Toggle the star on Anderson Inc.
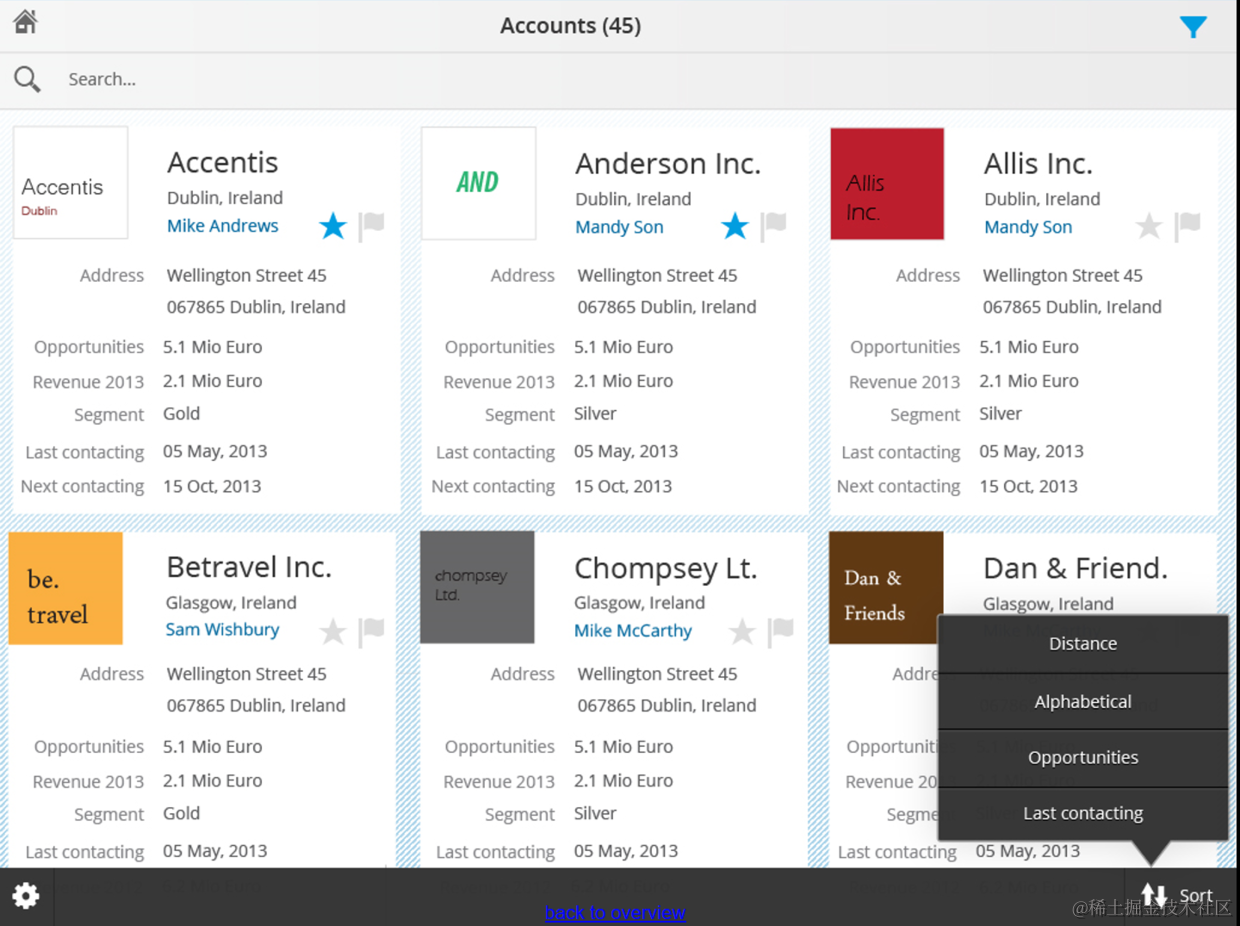Viewport: 1240px width, 926px height. [x=735, y=226]
